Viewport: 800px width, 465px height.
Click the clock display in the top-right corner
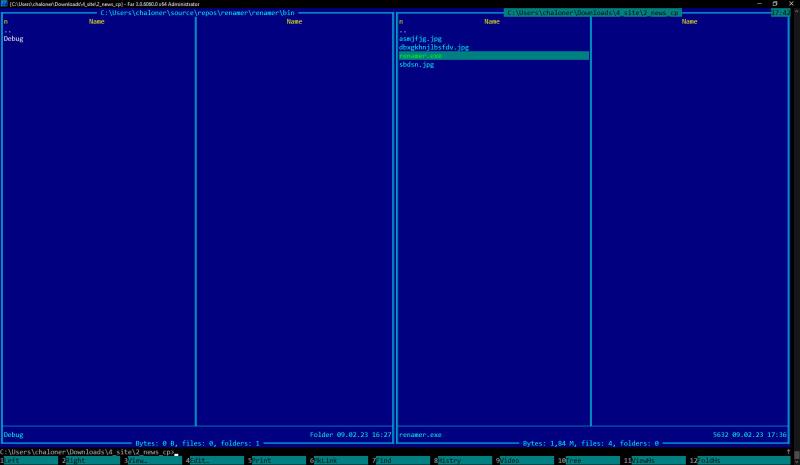tap(780, 13)
